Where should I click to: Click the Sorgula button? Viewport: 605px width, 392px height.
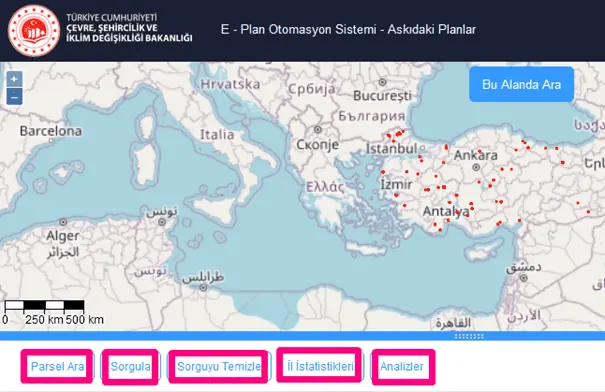[130, 366]
